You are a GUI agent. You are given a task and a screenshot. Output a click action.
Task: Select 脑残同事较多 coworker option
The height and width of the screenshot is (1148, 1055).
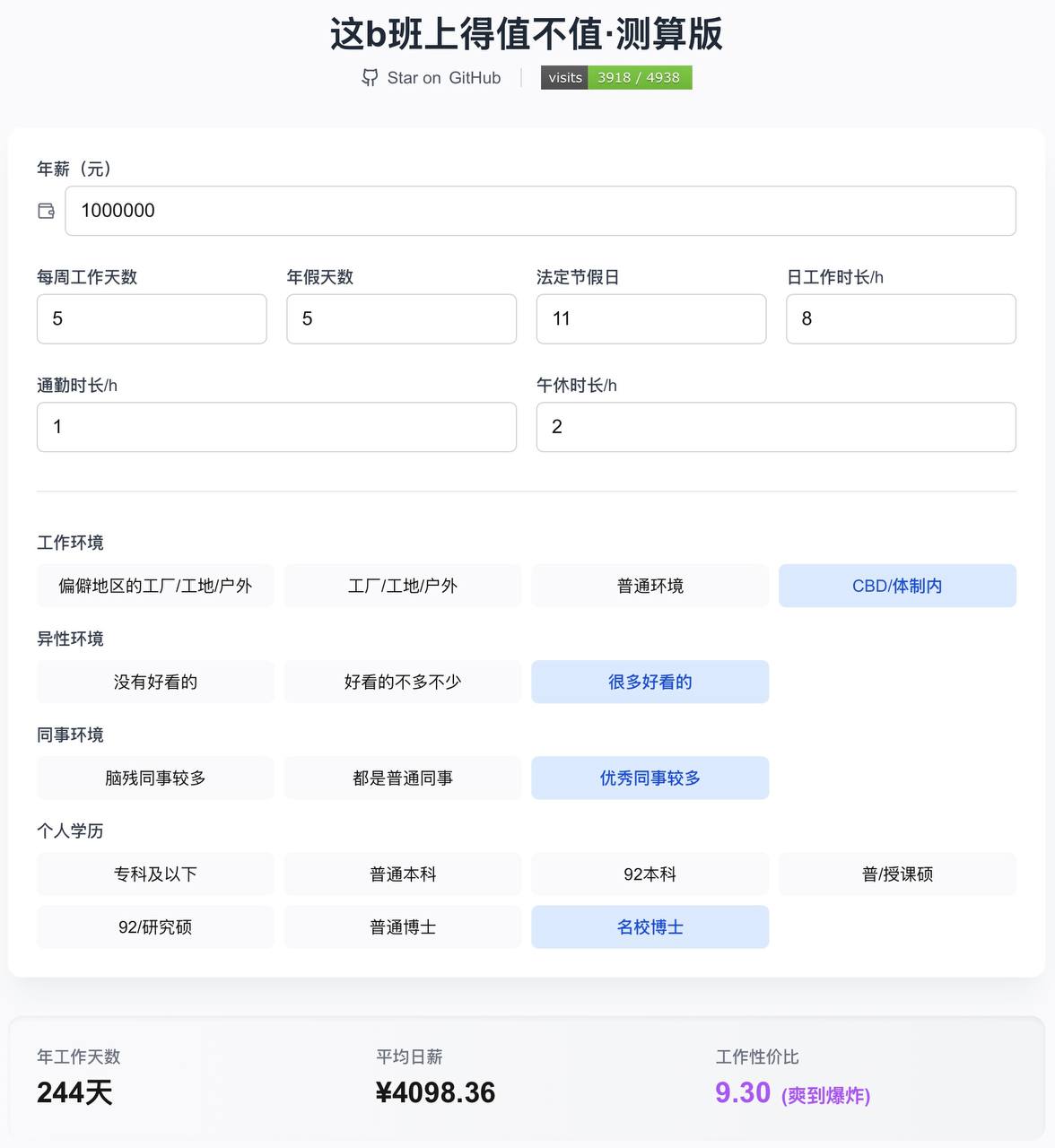tap(155, 778)
